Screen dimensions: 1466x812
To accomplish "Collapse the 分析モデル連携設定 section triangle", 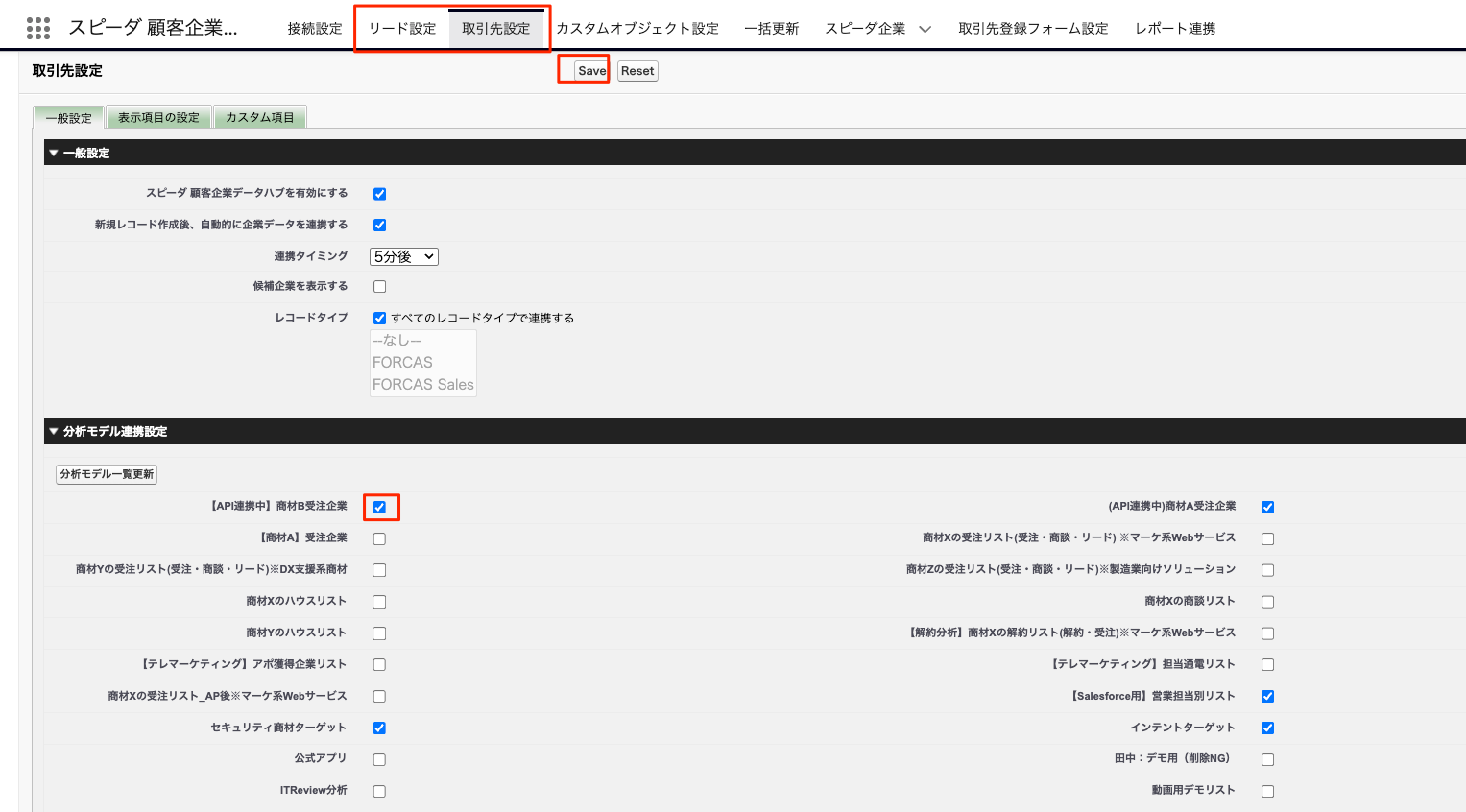I will [x=54, y=431].
